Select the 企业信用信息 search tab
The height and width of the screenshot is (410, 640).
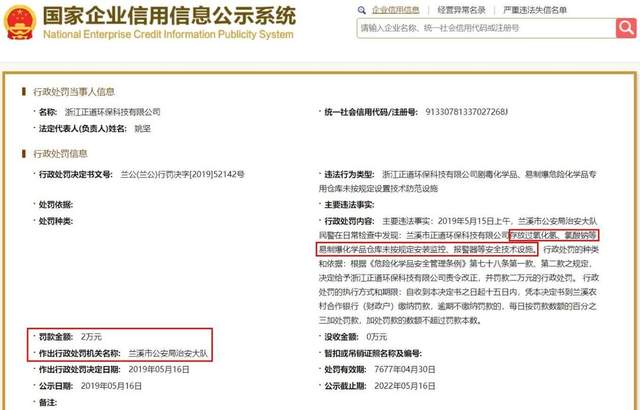395,10
